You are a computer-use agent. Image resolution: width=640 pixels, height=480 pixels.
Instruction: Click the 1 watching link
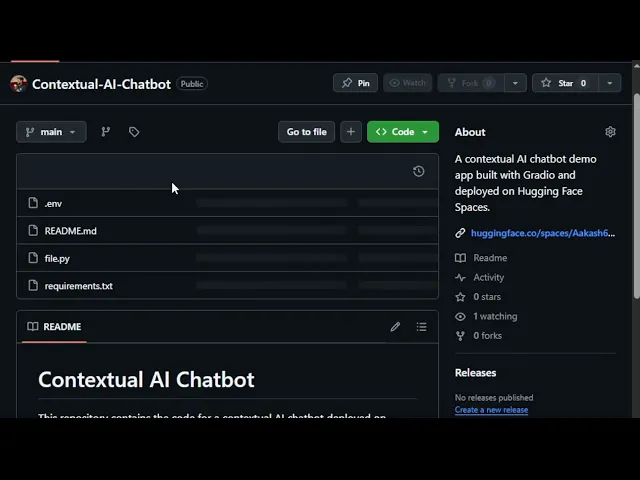pyautogui.click(x=495, y=316)
